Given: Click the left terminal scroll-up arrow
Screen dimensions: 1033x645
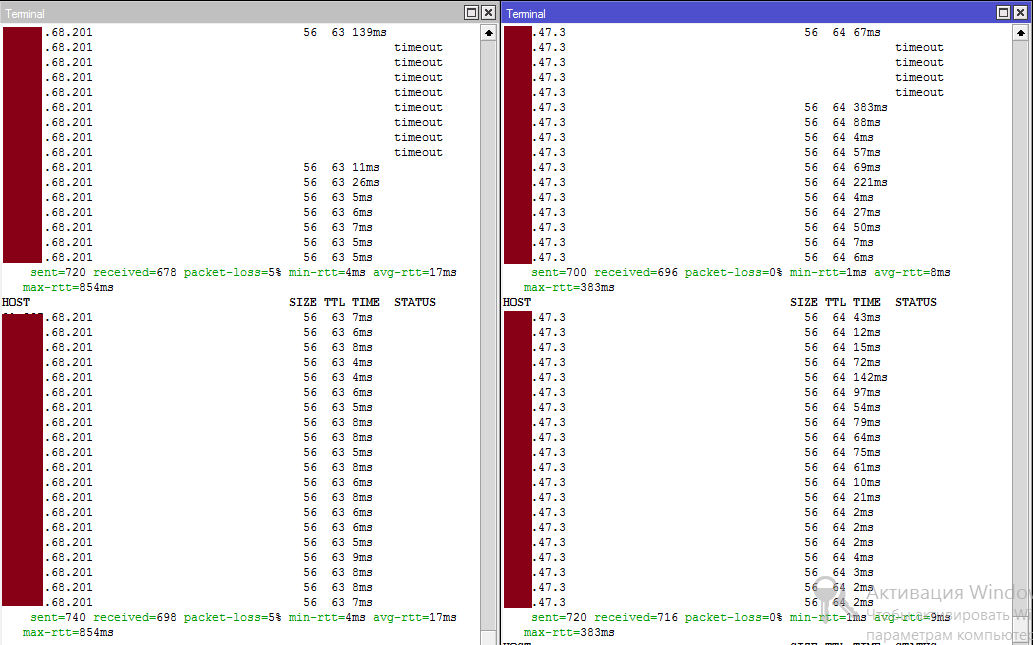Looking at the screenshot, I should click(x=488, y=33).
